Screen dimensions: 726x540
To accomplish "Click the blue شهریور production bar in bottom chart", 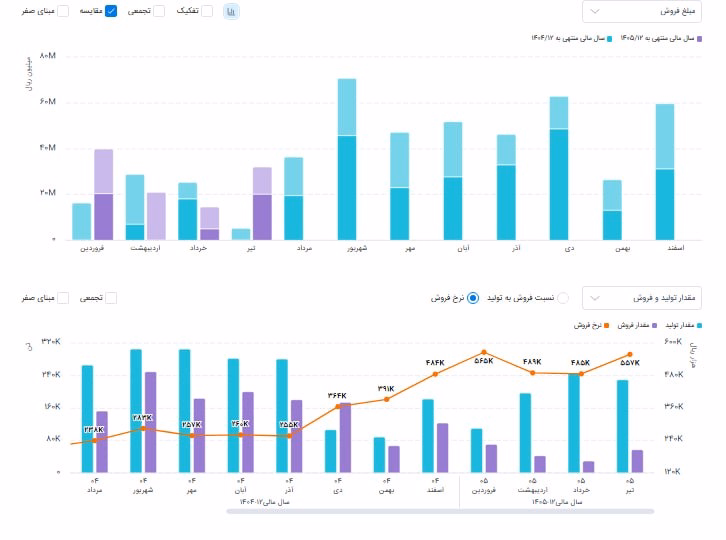I will (136, 411).
